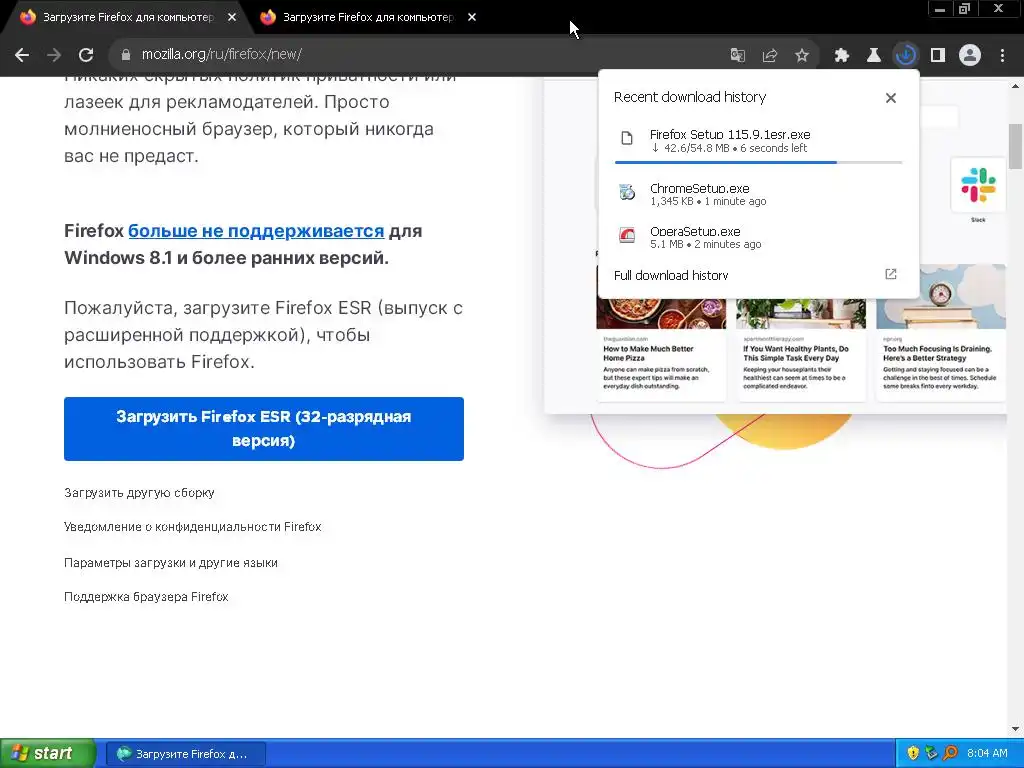Viewport: 1024px width, 768px height.
Task: Click the downloads toolbar icon
Action: (x=905, y=56)
